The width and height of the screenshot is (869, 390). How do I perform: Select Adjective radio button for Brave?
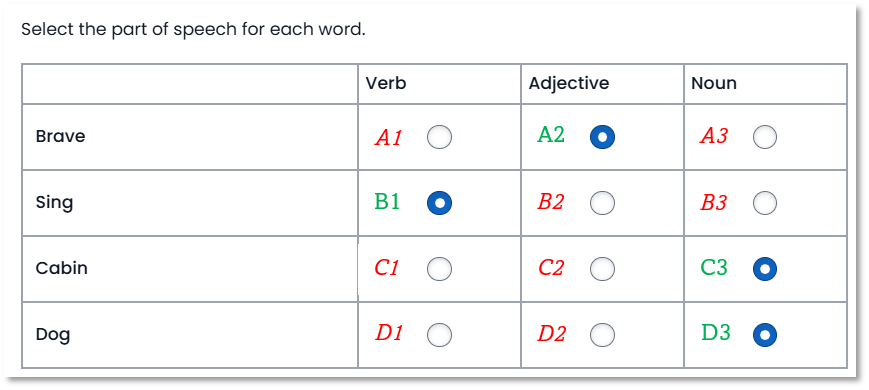click(x=602, y=137)
